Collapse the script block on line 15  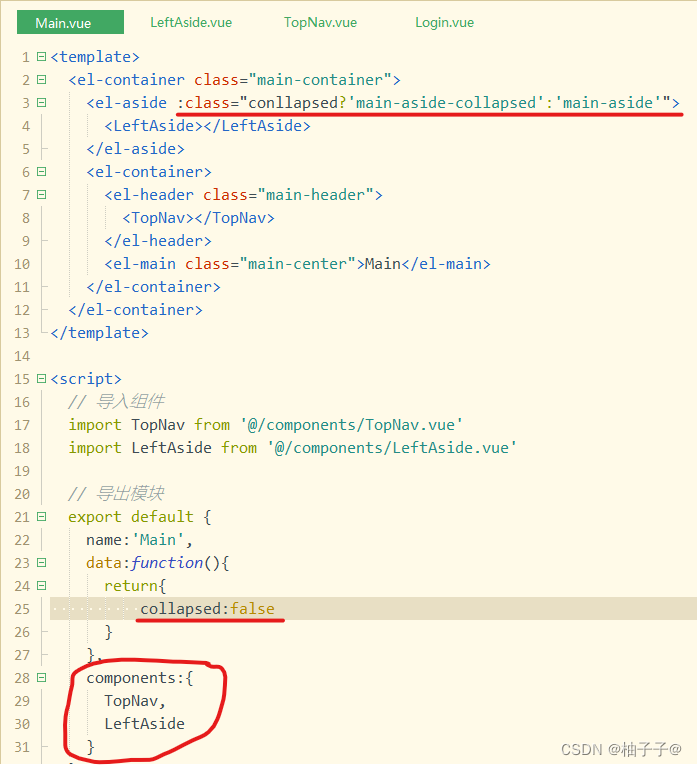(x=42, y=379)
